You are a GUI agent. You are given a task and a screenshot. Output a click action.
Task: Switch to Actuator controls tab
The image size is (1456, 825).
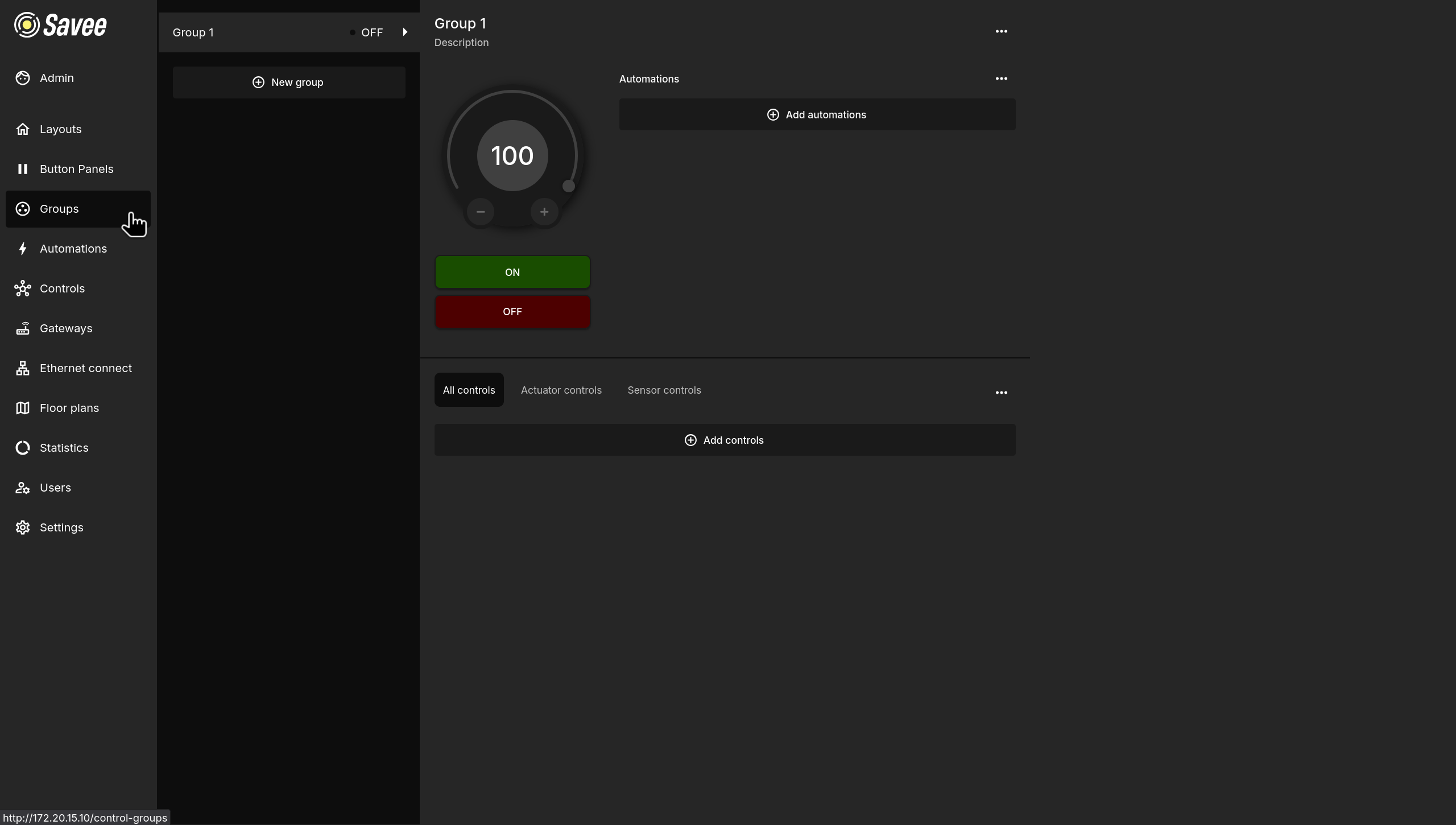click(561, 390)
